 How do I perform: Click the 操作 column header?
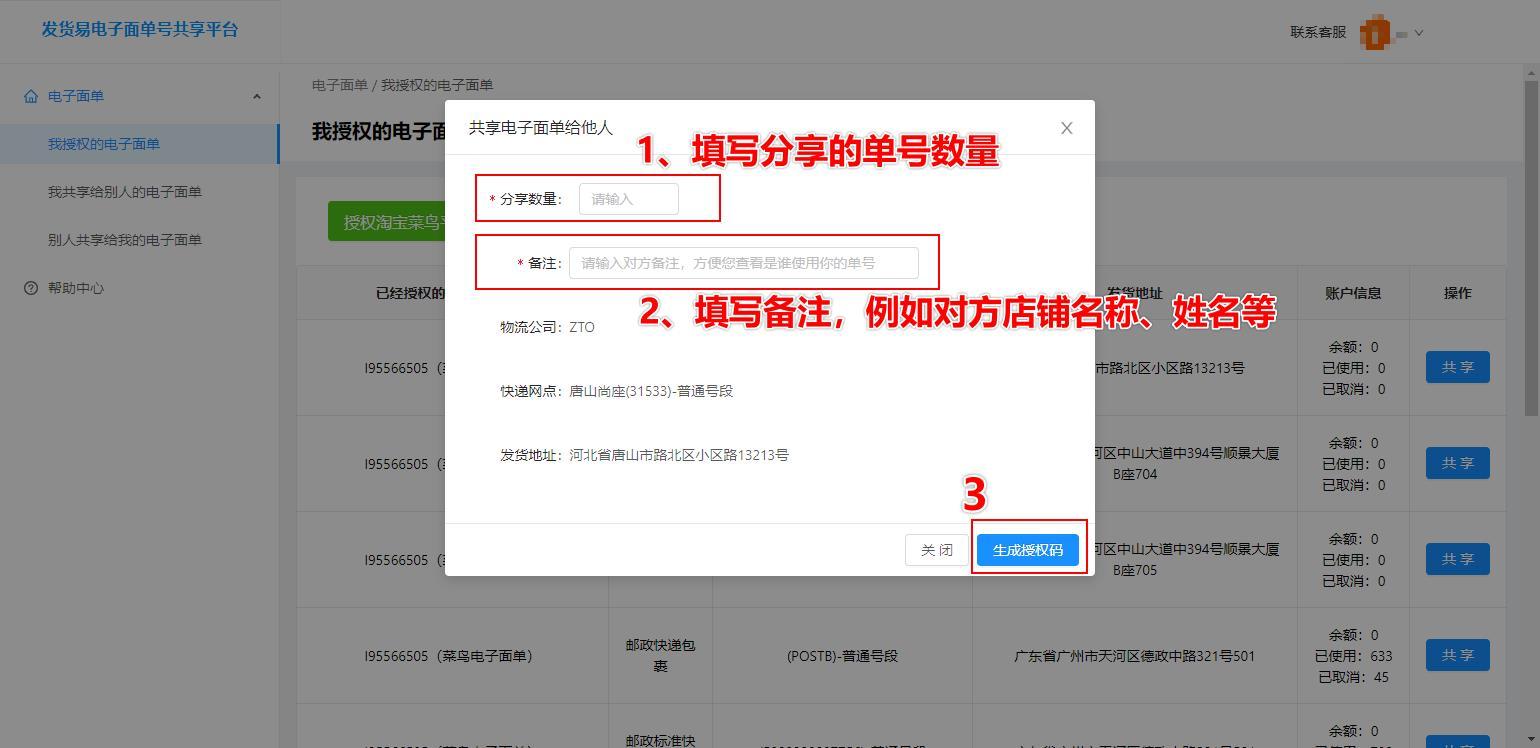(1458, 293)
